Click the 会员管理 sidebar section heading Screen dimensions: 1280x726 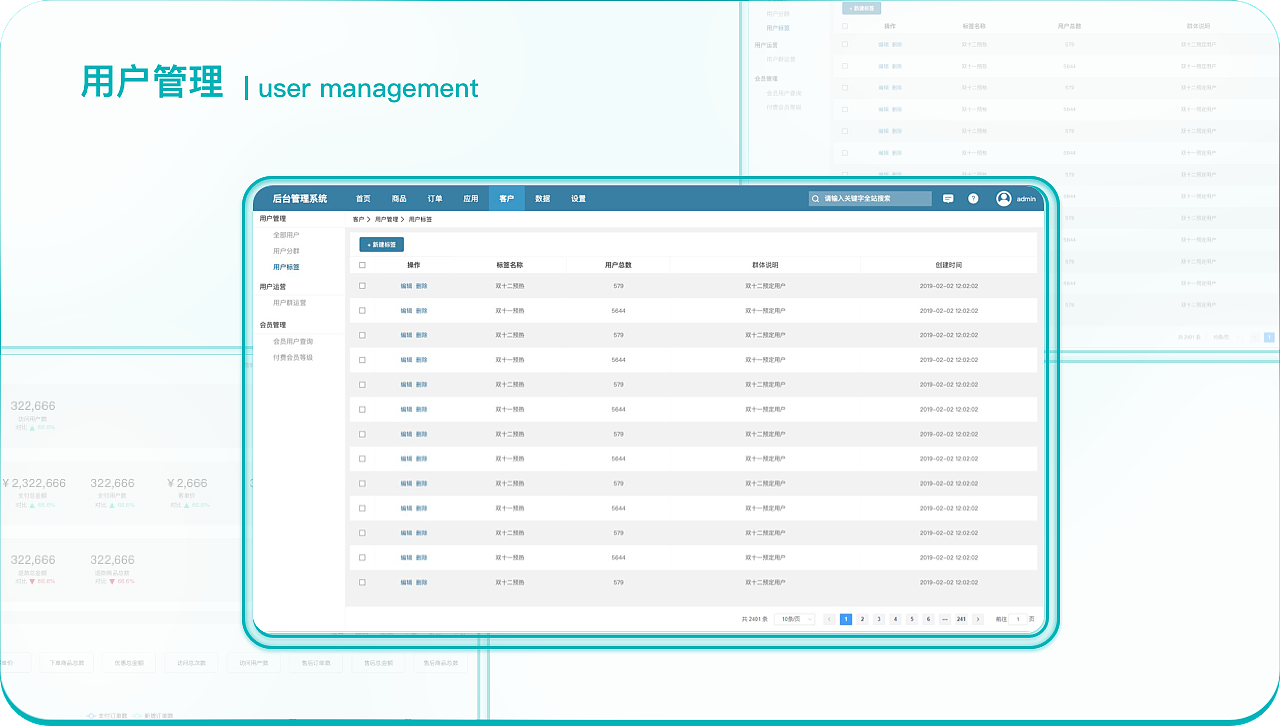(x=273, y=325)
